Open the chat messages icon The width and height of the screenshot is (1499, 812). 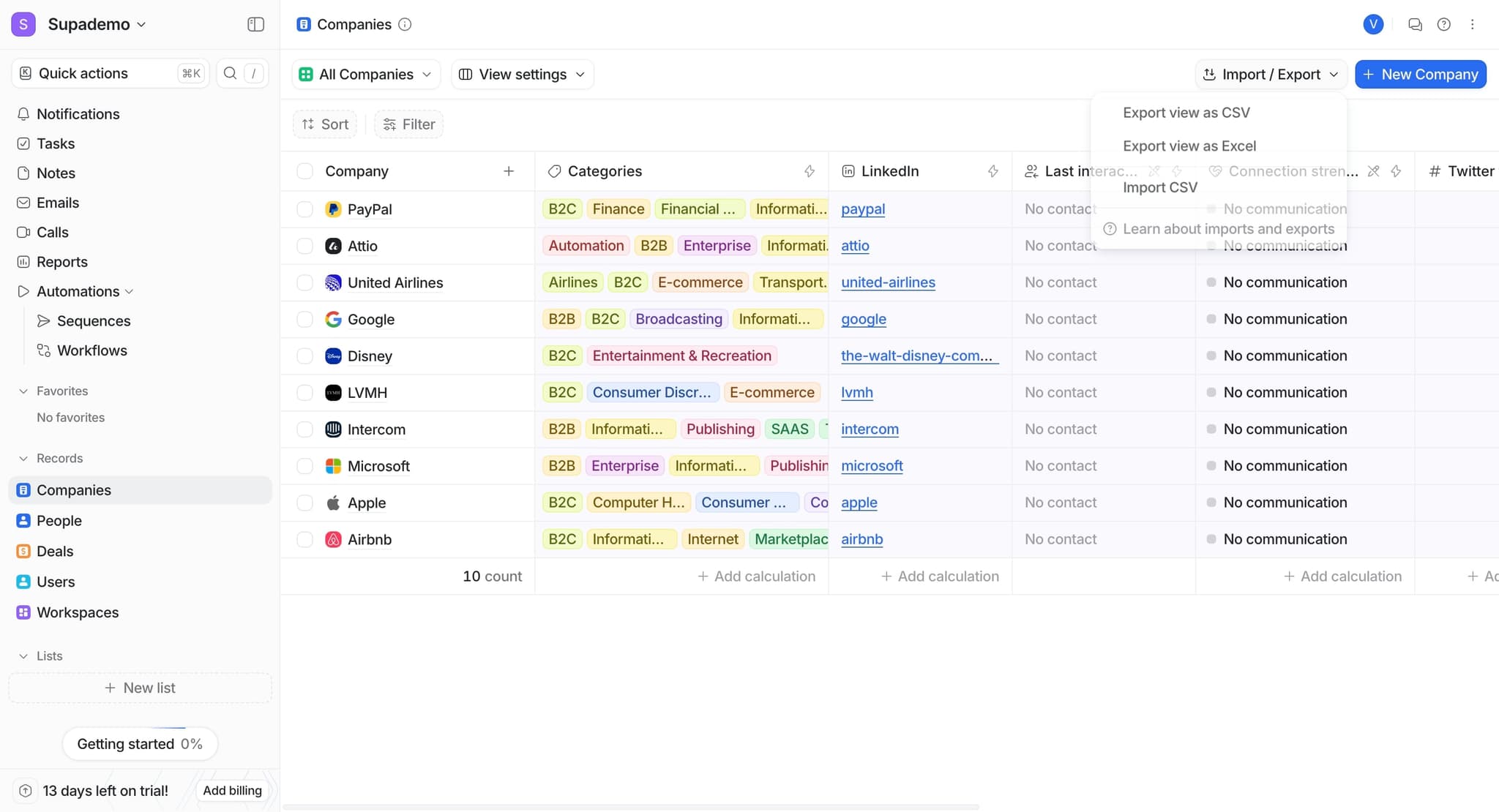[1415, 24]
